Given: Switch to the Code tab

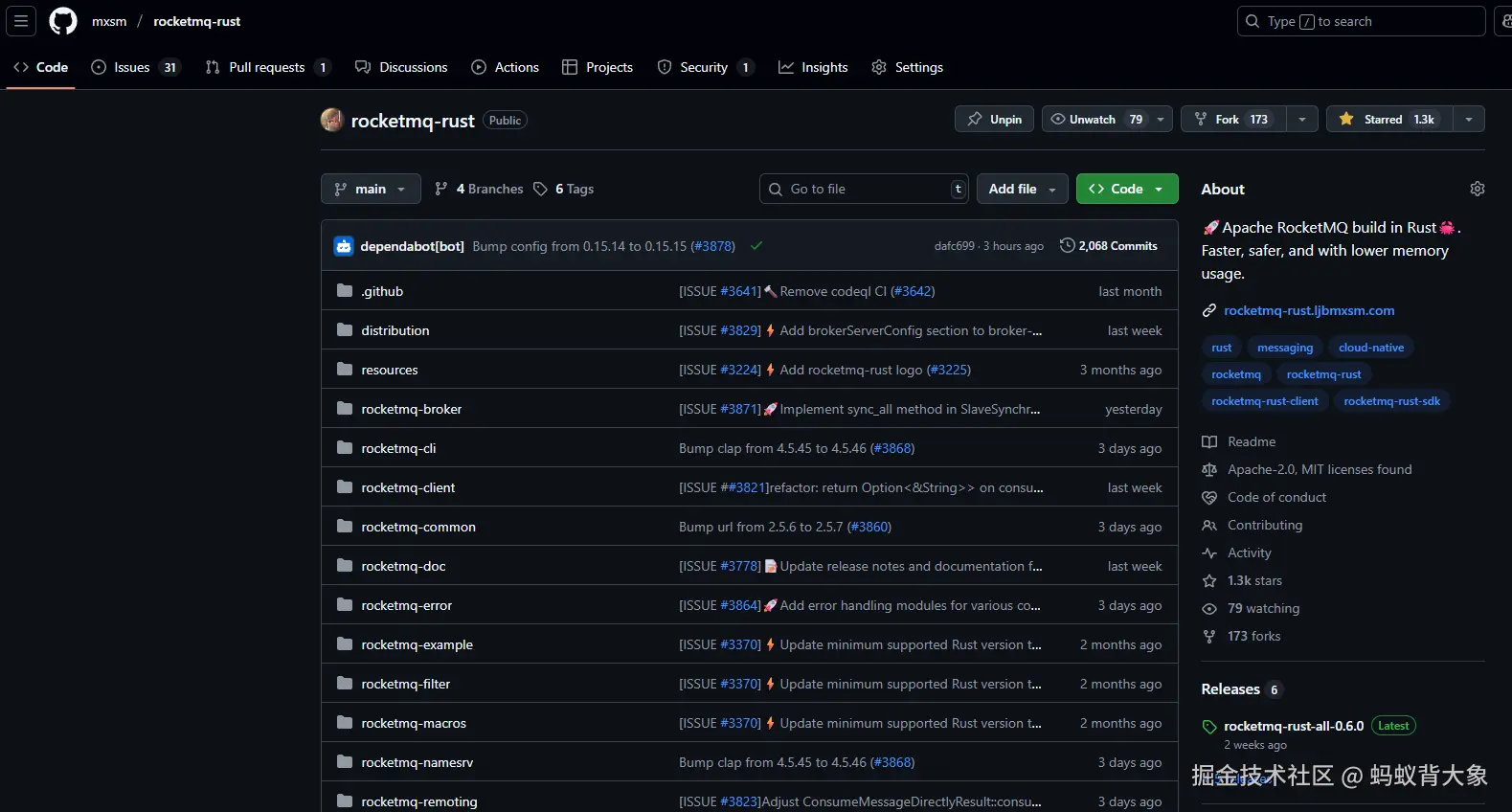Looking at the screenshot, I should pos(41,67).
